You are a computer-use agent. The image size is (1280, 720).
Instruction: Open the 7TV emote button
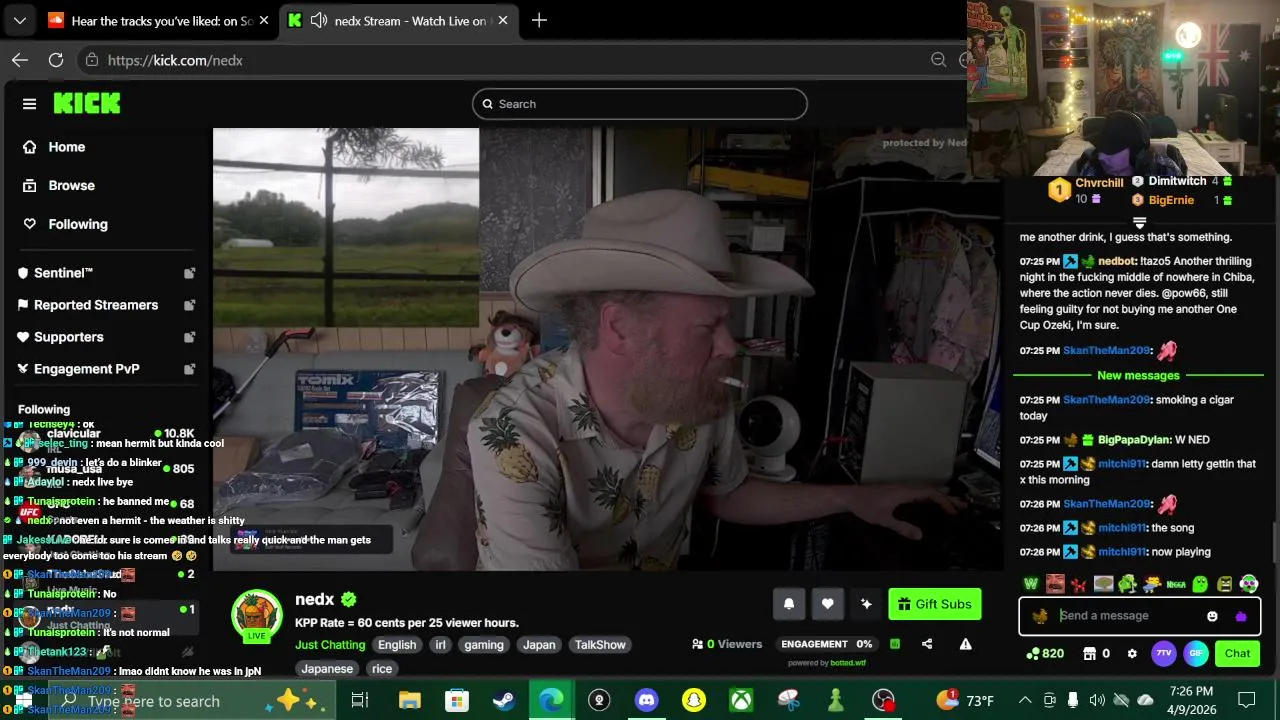[x=1163, y=654]
